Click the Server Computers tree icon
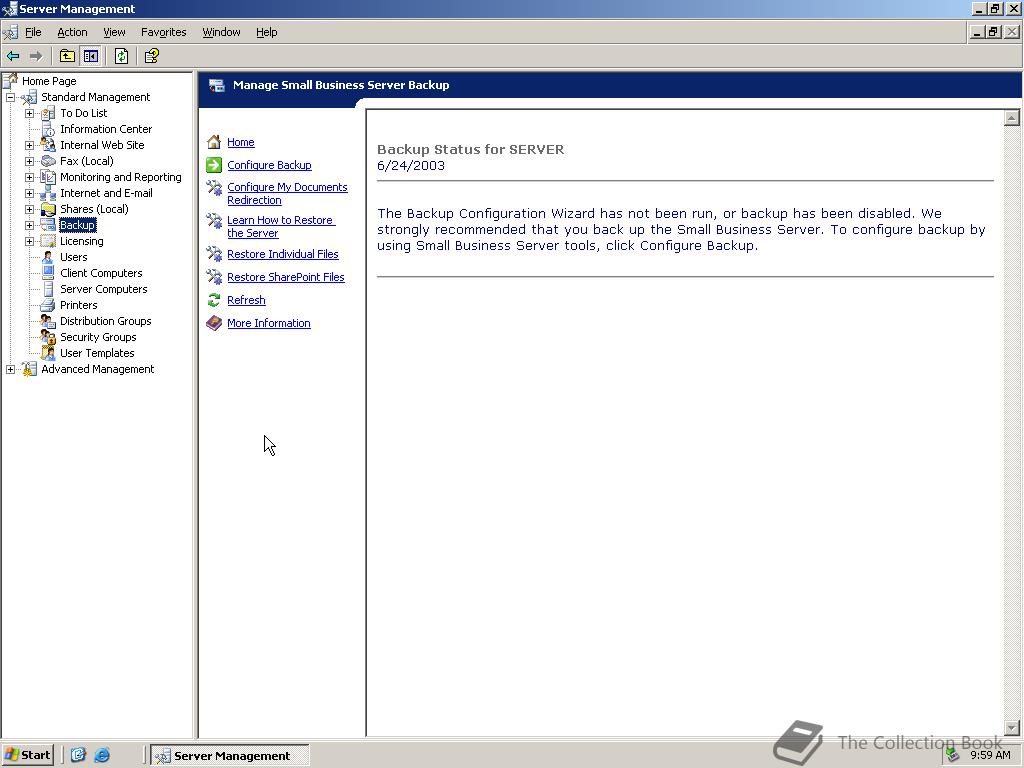Viewport: 1024px width, 768px height. pyautogui.click(x=48, y=289)
